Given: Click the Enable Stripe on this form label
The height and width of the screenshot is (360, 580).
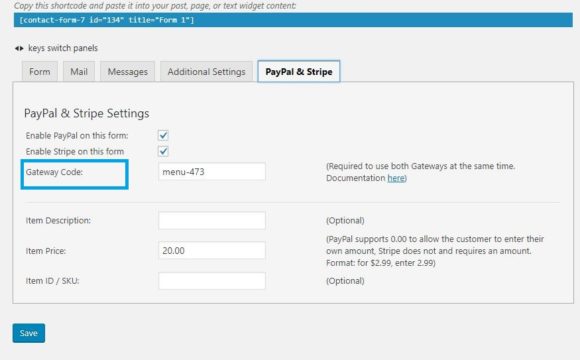Looking at the screenshot, I should coord(75,151).
